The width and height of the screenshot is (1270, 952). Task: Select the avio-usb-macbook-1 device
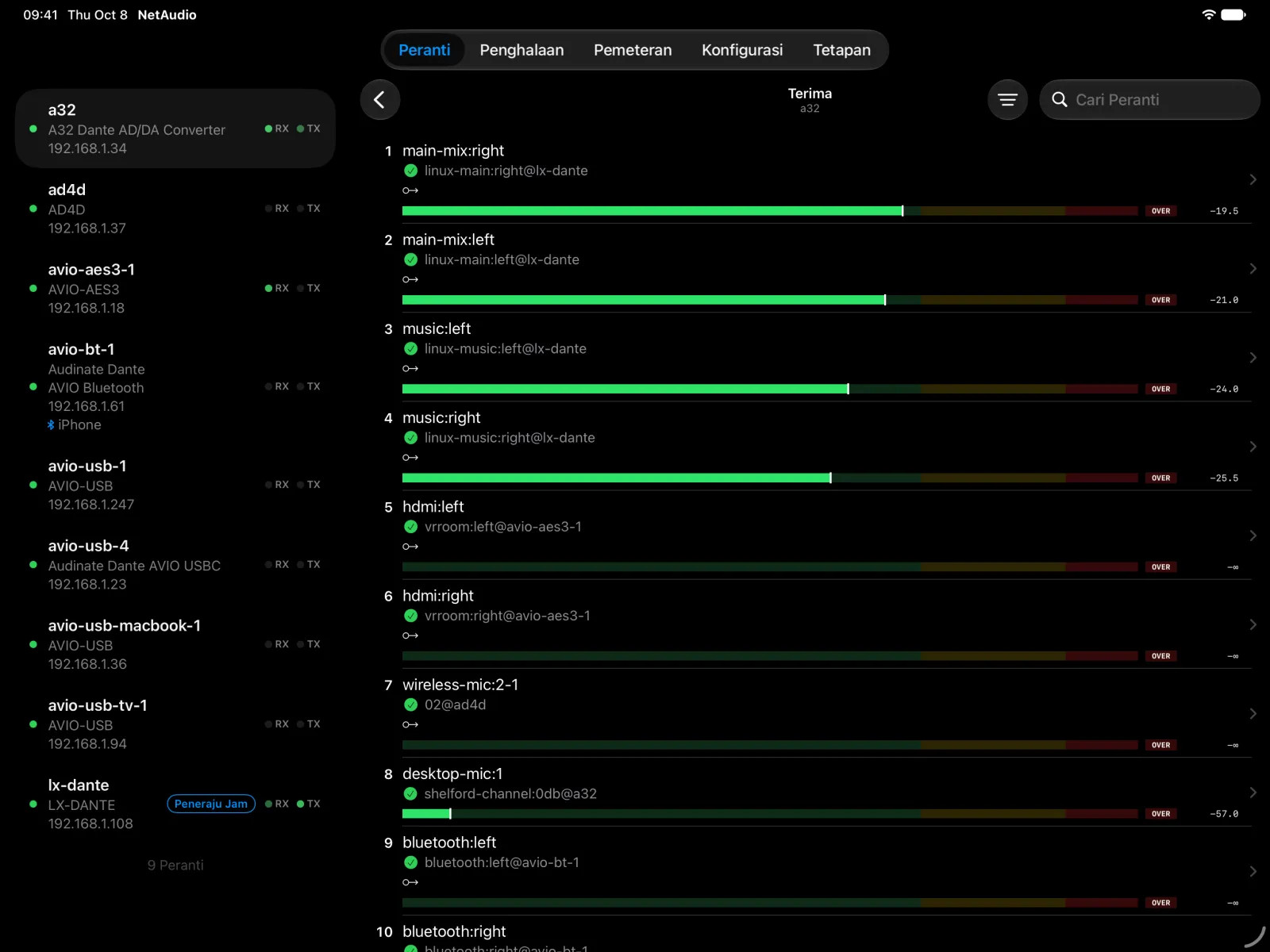(175, 644)
